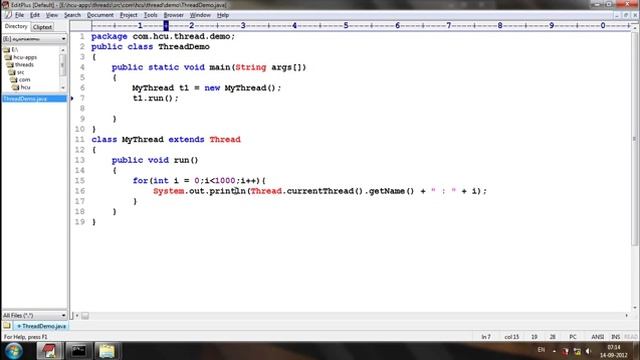Click editor scroll down arrow
The height and width of the screenshot is (360, 640).
pos(634,308)
